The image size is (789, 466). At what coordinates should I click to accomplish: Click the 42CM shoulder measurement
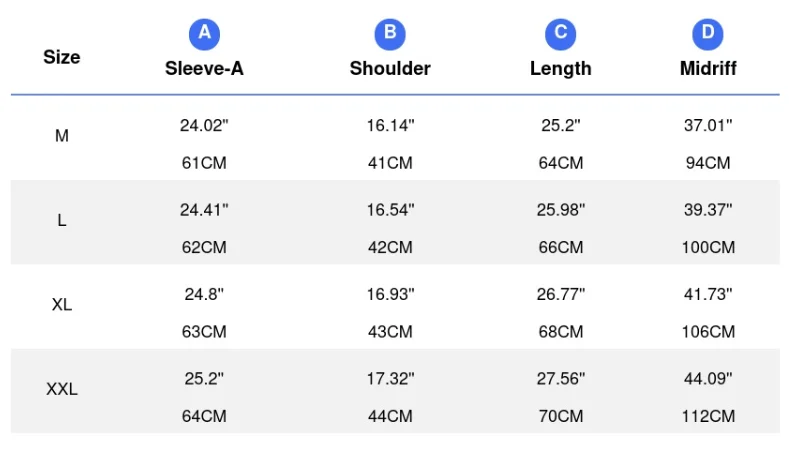tap(390, 247)
